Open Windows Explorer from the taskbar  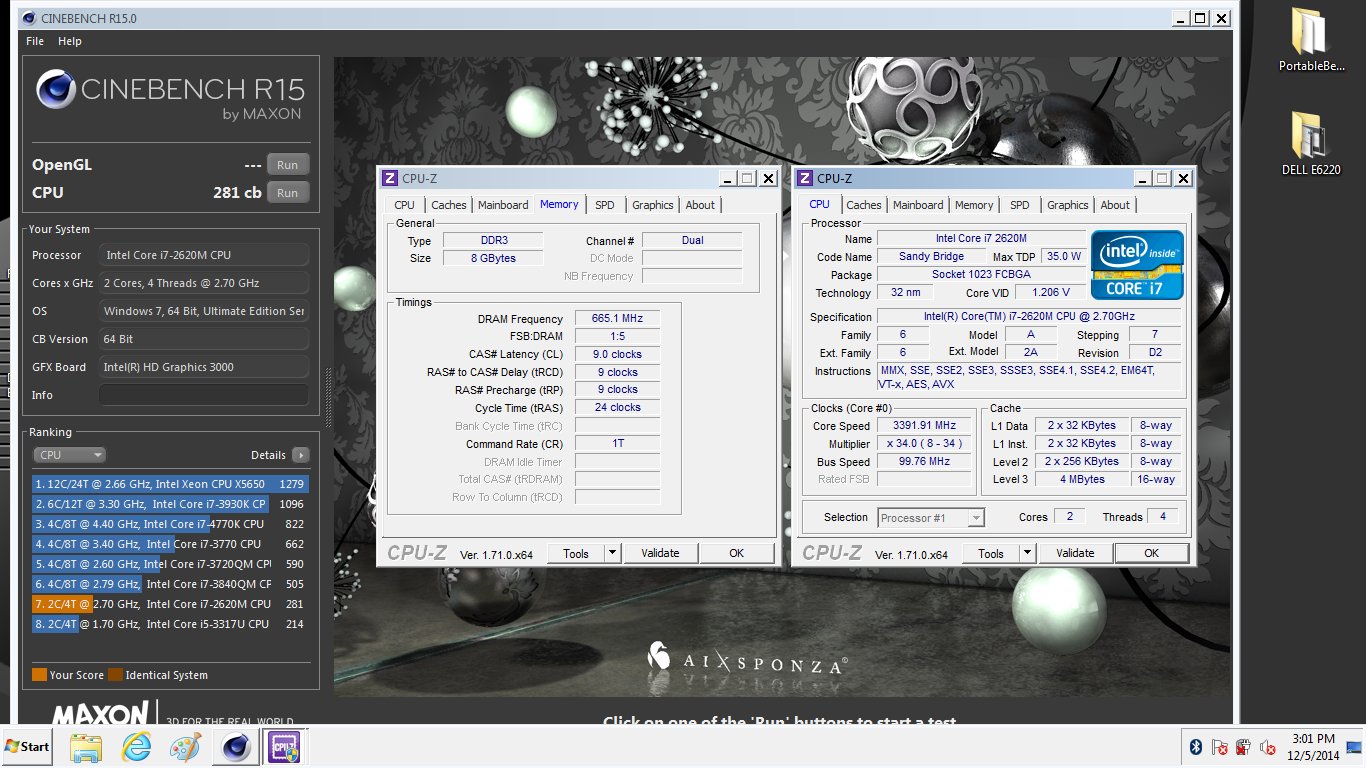(86, 747)
